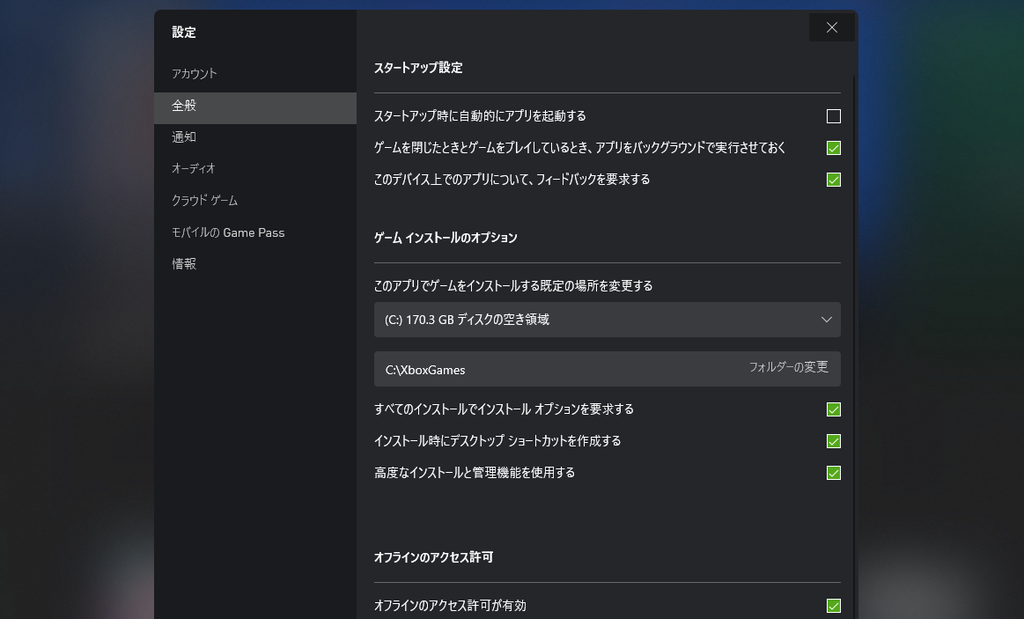The width and height of the screenshot is (1024, 619).
Task: Open モバイルの Game Pass section
Action: [228, 233]
